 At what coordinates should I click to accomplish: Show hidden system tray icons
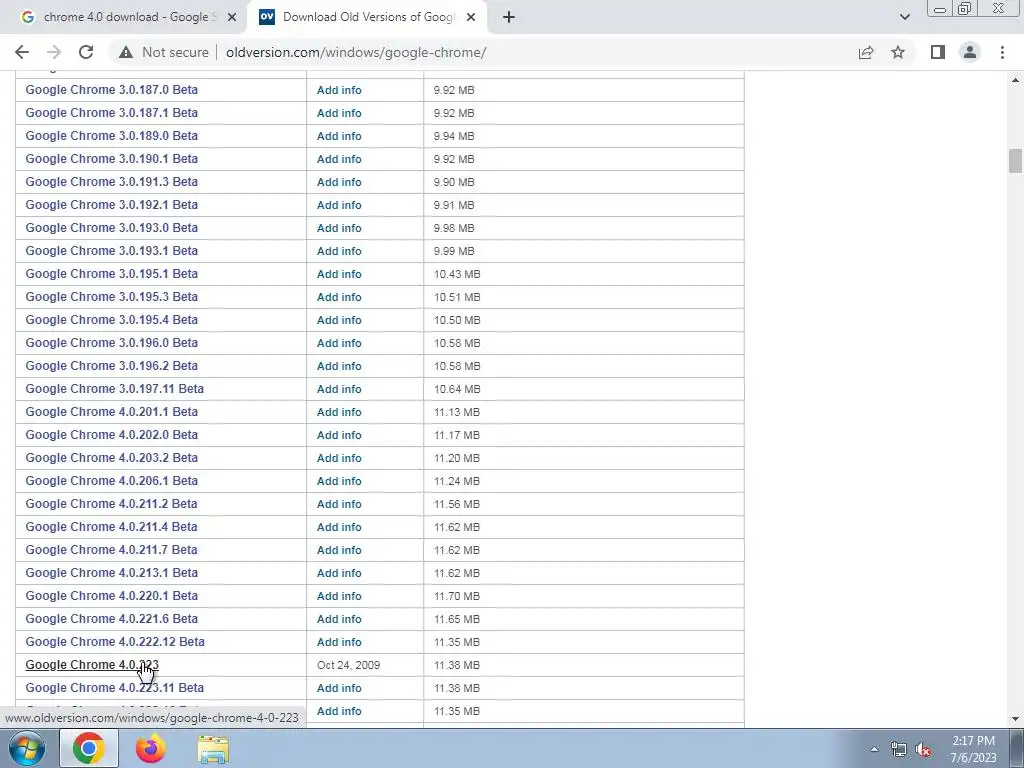(x=874, y=749)
